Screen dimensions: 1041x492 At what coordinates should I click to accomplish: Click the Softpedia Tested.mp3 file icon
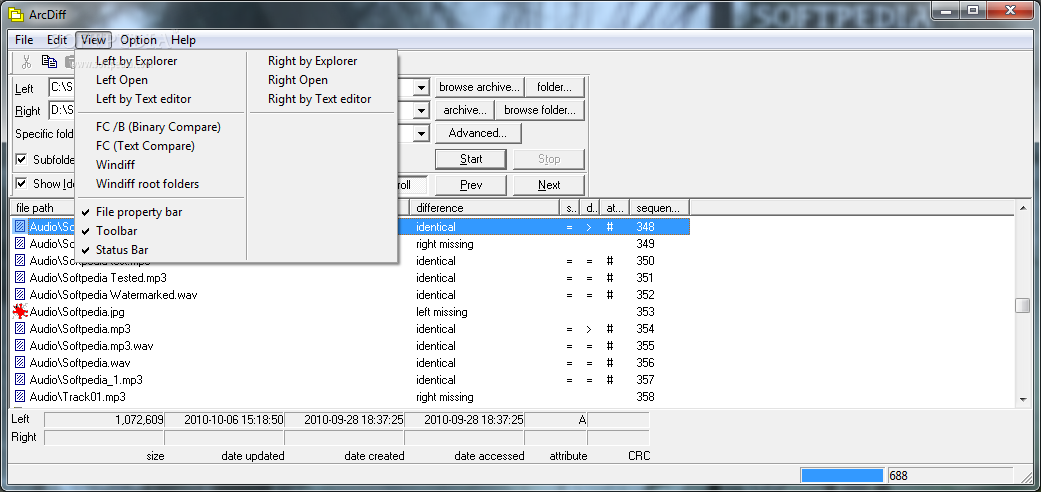pyautogui.click(x=20, y=278)
